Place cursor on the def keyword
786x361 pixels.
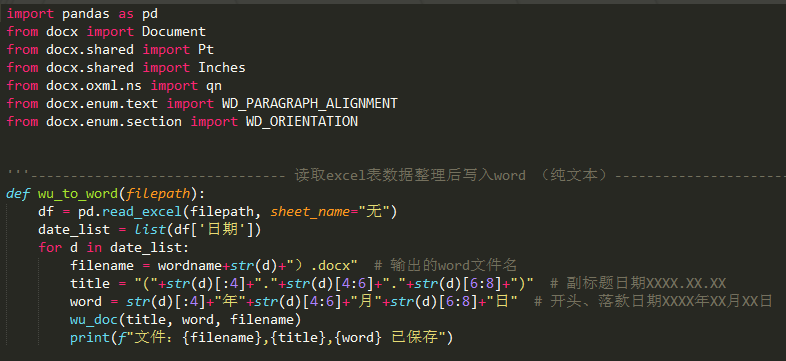[18, 194]
